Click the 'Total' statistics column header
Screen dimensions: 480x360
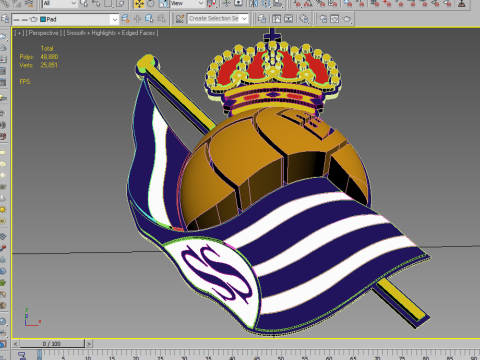tap(47, 48)
